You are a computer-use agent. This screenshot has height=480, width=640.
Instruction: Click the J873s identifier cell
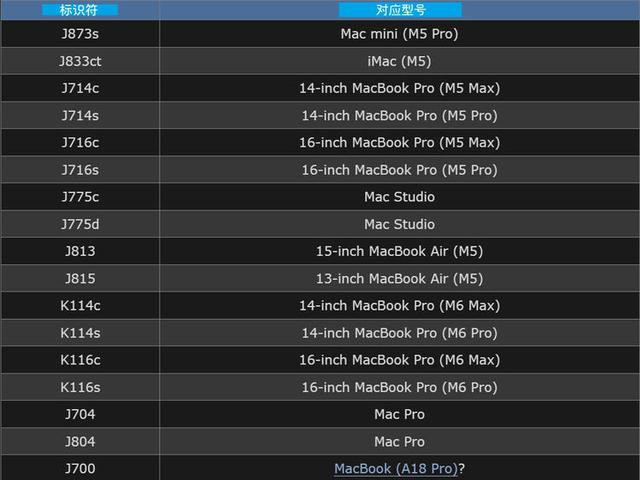[x=80, y=34]
